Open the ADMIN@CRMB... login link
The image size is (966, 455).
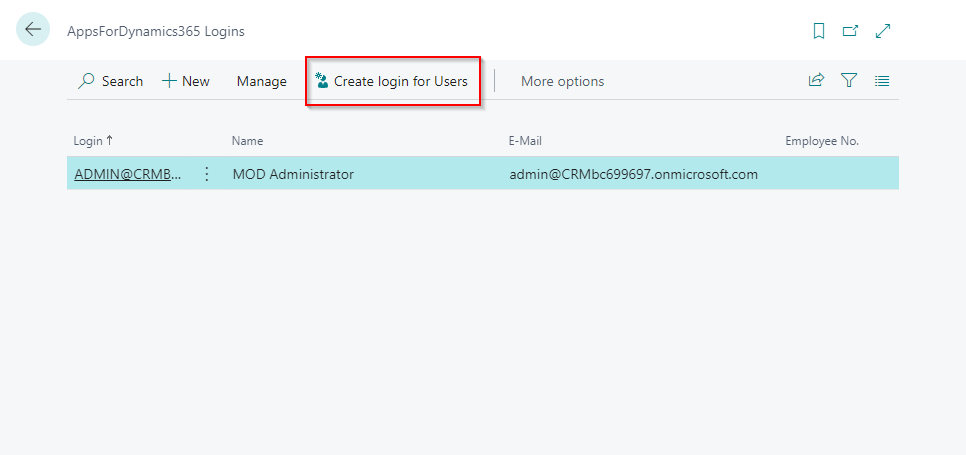[128, 174]
